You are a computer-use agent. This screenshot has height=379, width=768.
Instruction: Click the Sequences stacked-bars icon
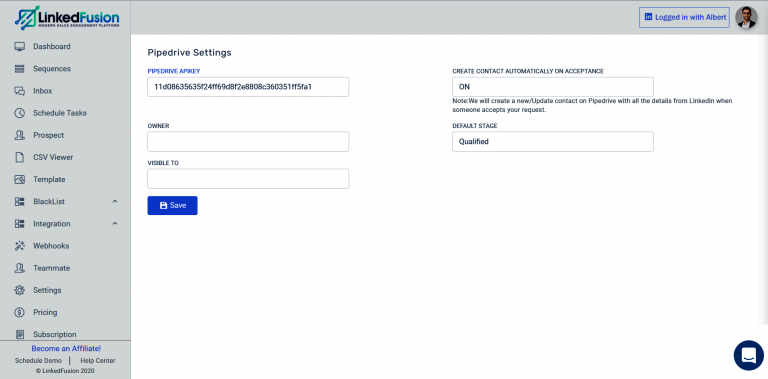click(x=20, y=69)
